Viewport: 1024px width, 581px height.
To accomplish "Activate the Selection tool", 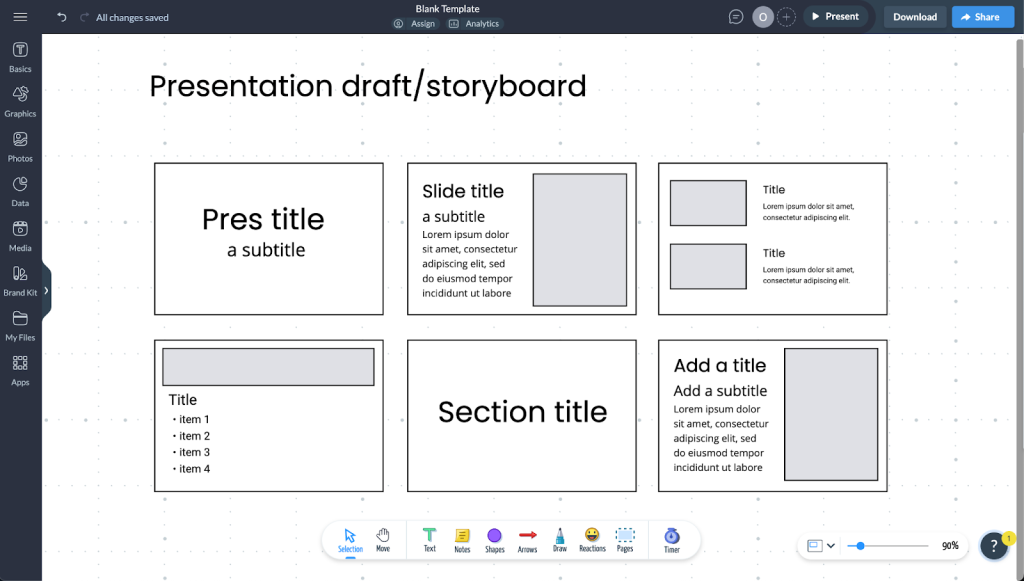I will 350,540.
